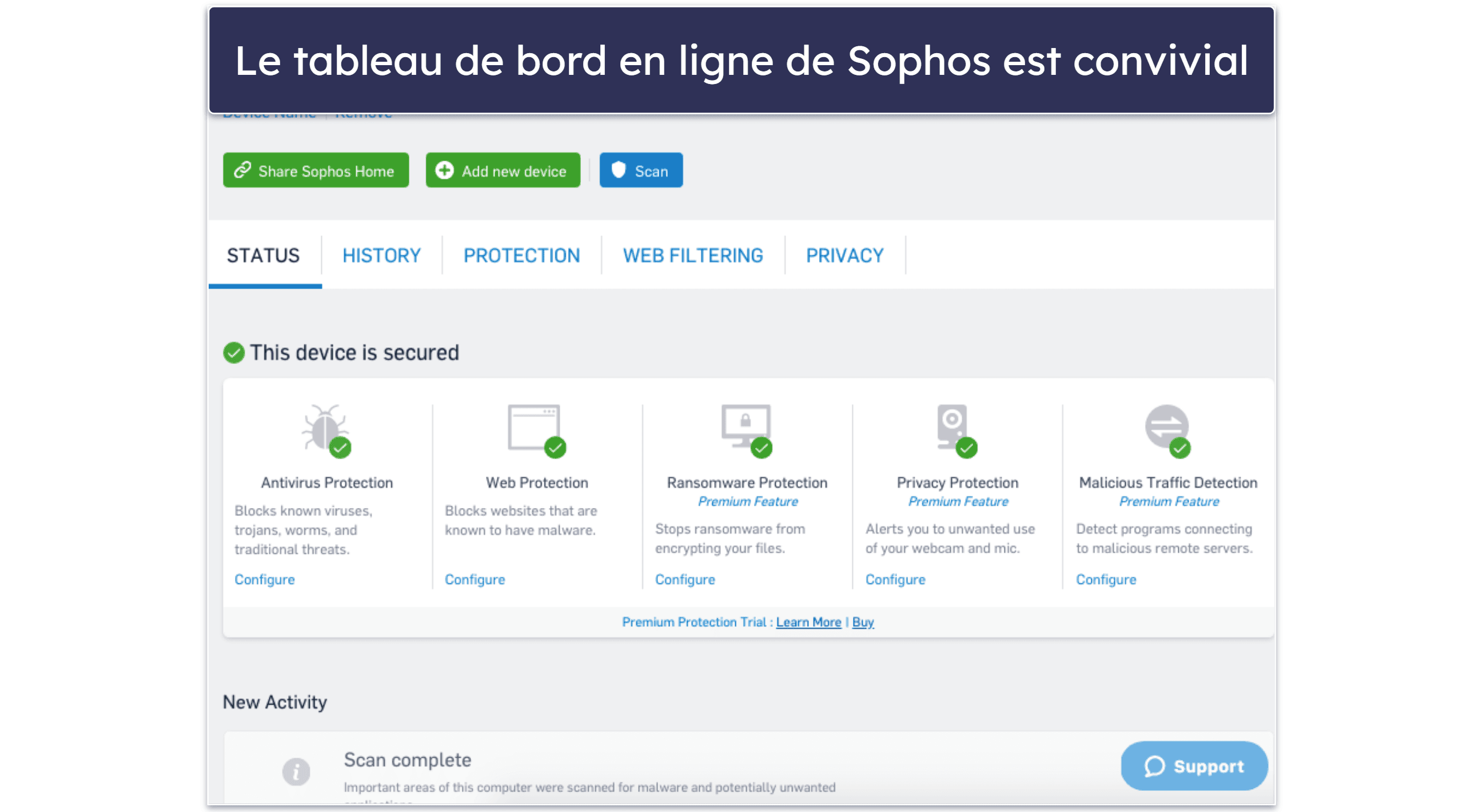Configure Privacy Protection
This screenshot has width=1463, height=812.
(895, 579)
